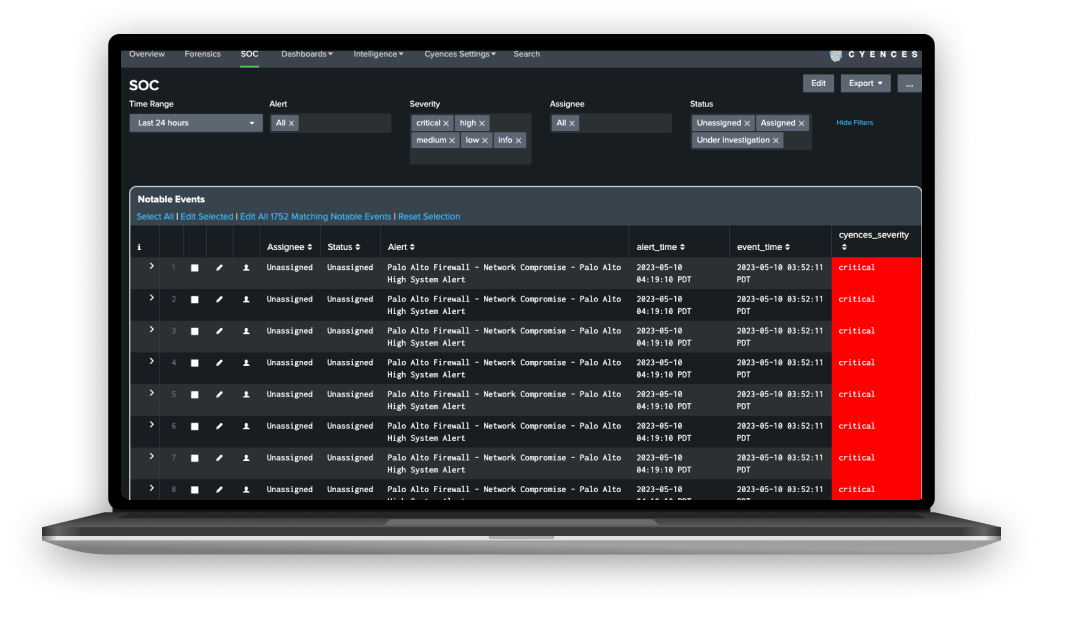The image size is (1092, 643).
Task: Sort table by alert_time column
Action: tap(660, 247)
